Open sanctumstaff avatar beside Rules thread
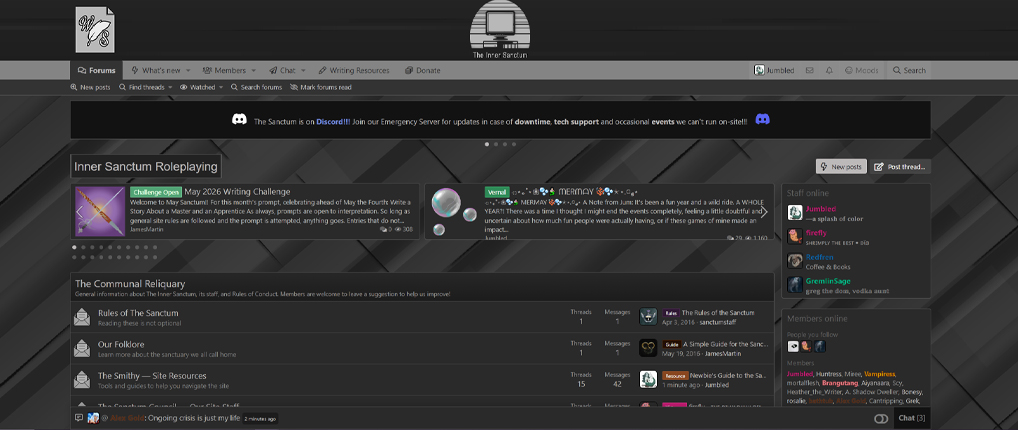 pos(647,316)
